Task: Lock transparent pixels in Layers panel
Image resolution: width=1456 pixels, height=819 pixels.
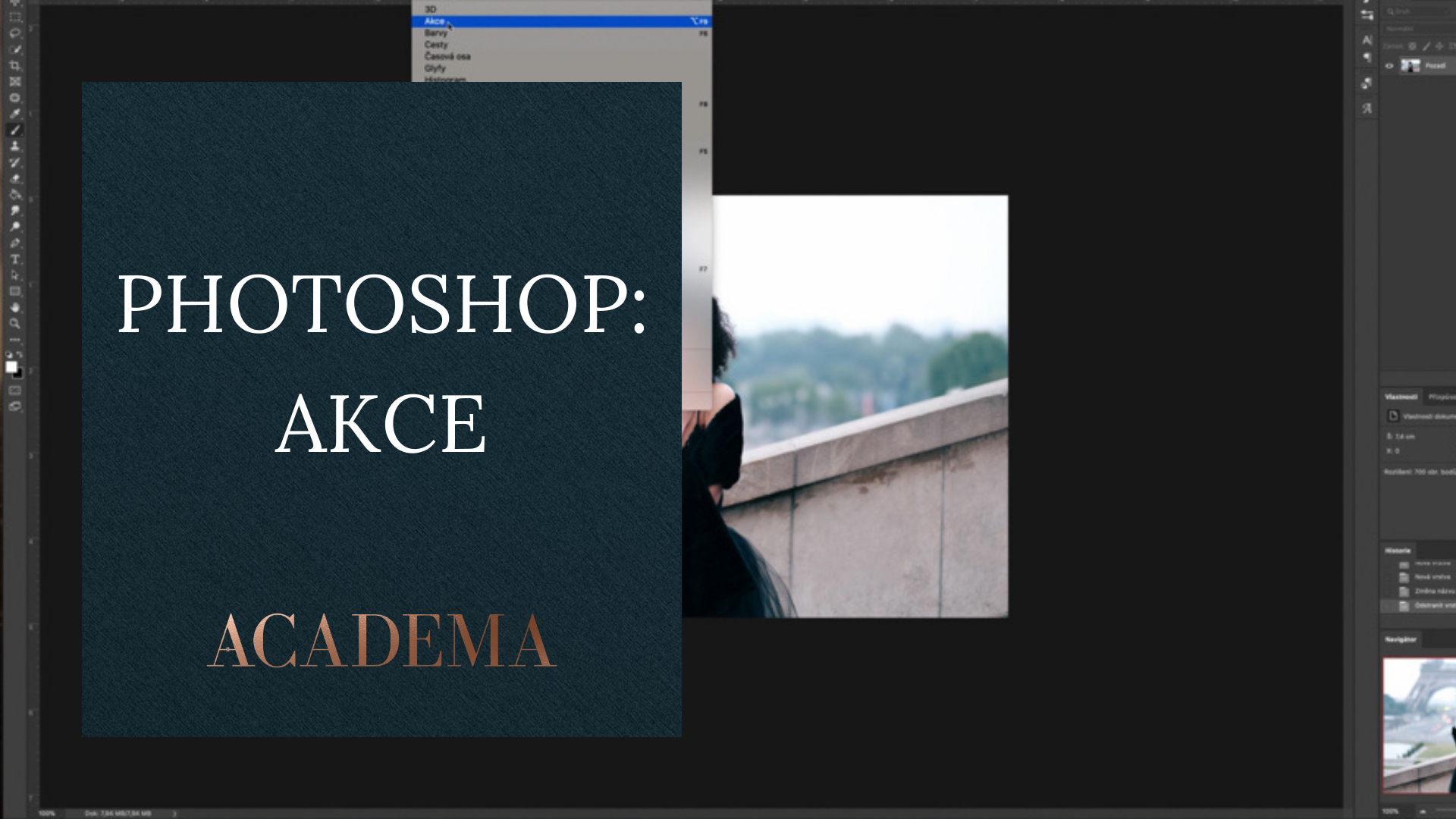Action: click(x=1412, y=46)
